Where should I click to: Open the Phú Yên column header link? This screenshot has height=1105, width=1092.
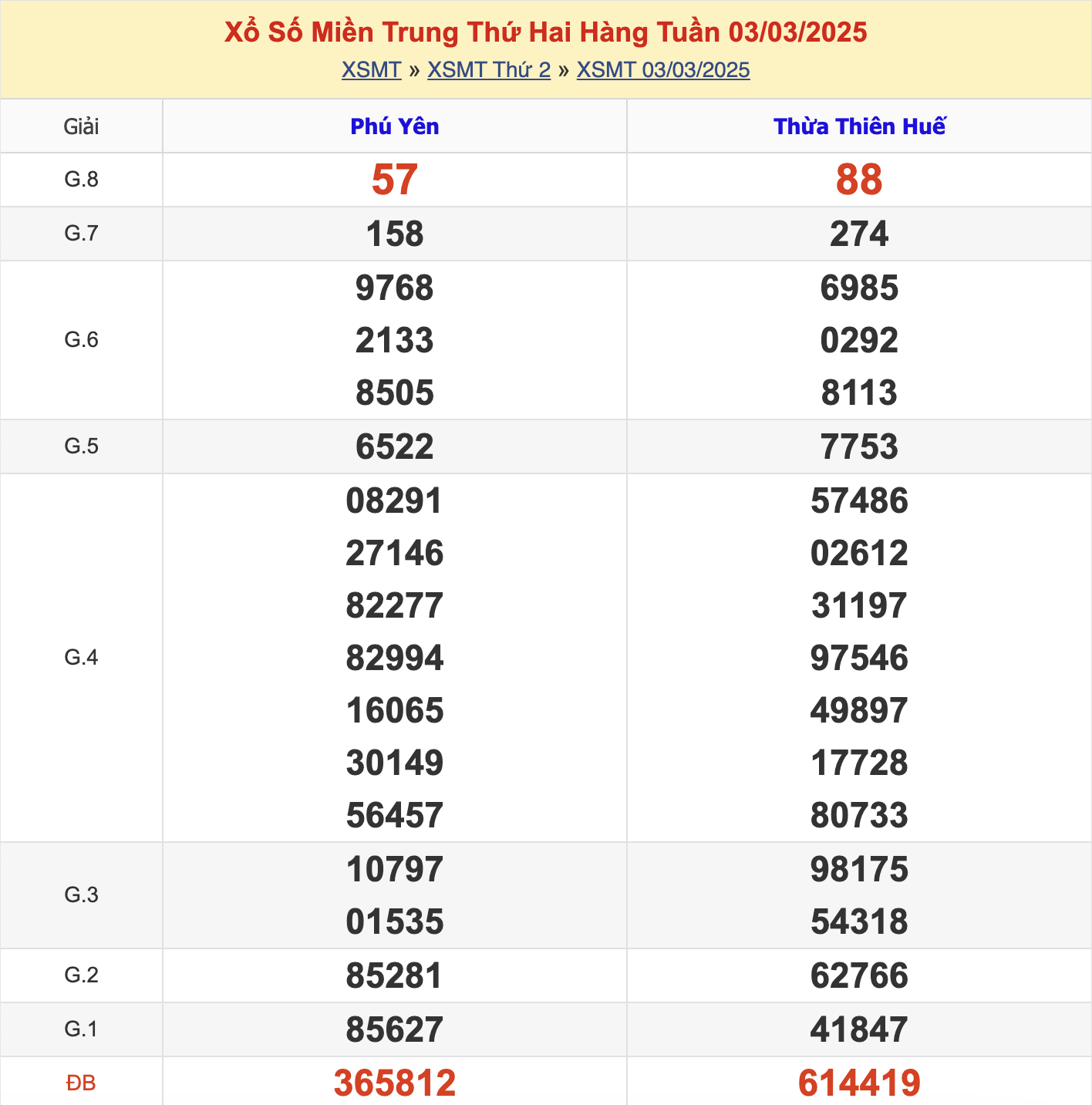tap(395, 126)
